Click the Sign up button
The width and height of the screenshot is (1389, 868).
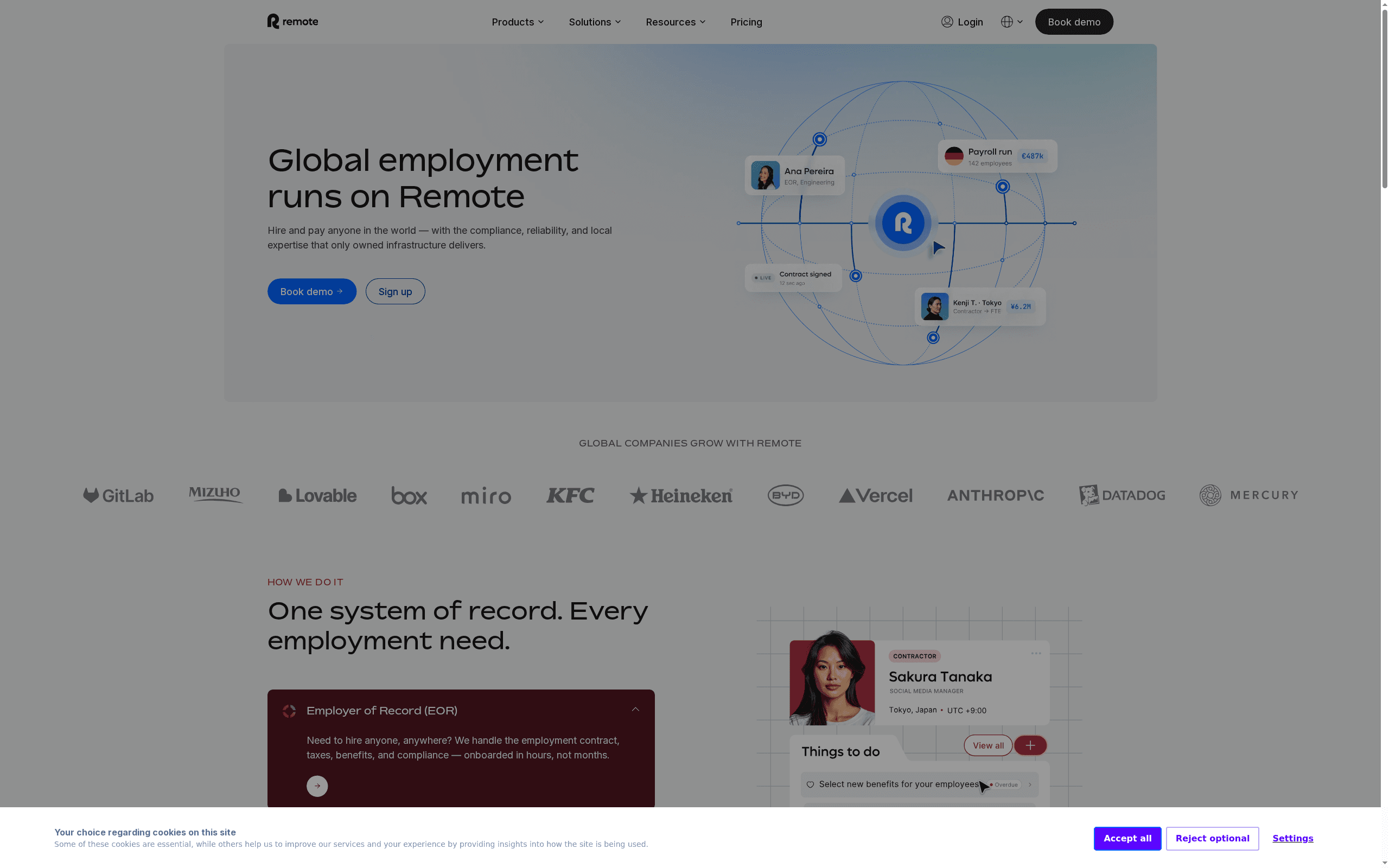(x=395, y=292)
